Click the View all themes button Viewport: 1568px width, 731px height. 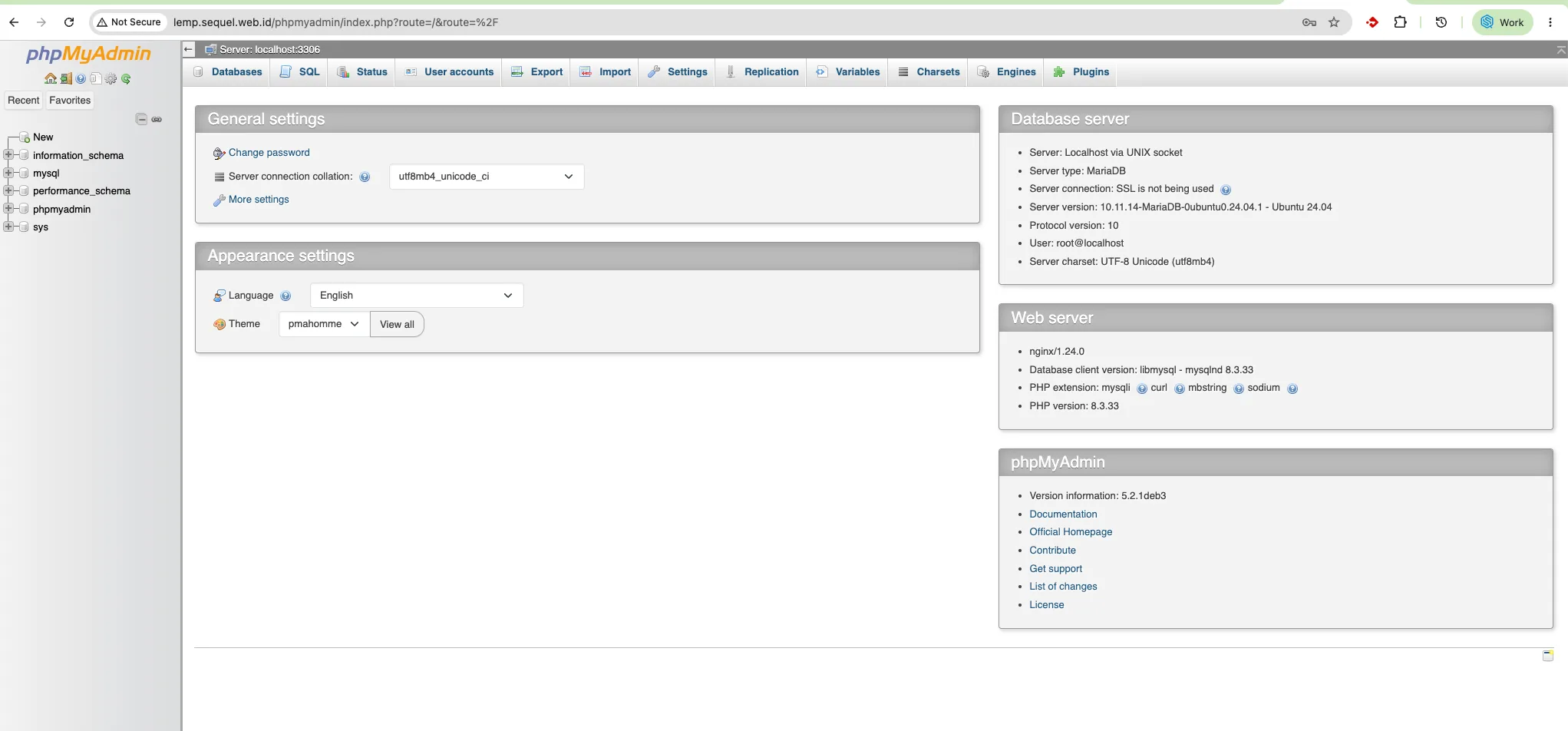point(397,324)
